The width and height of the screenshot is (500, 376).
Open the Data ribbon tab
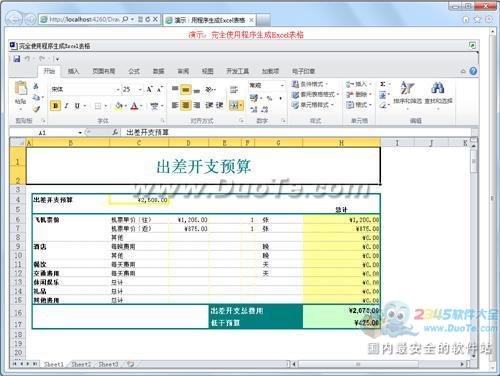tap(158, 71)
